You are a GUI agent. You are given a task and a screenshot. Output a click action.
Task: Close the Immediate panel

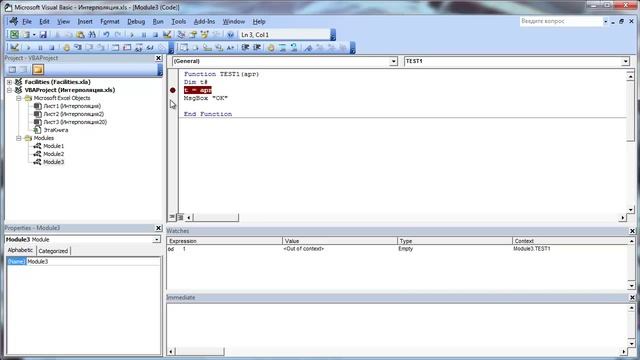[632, 298]
